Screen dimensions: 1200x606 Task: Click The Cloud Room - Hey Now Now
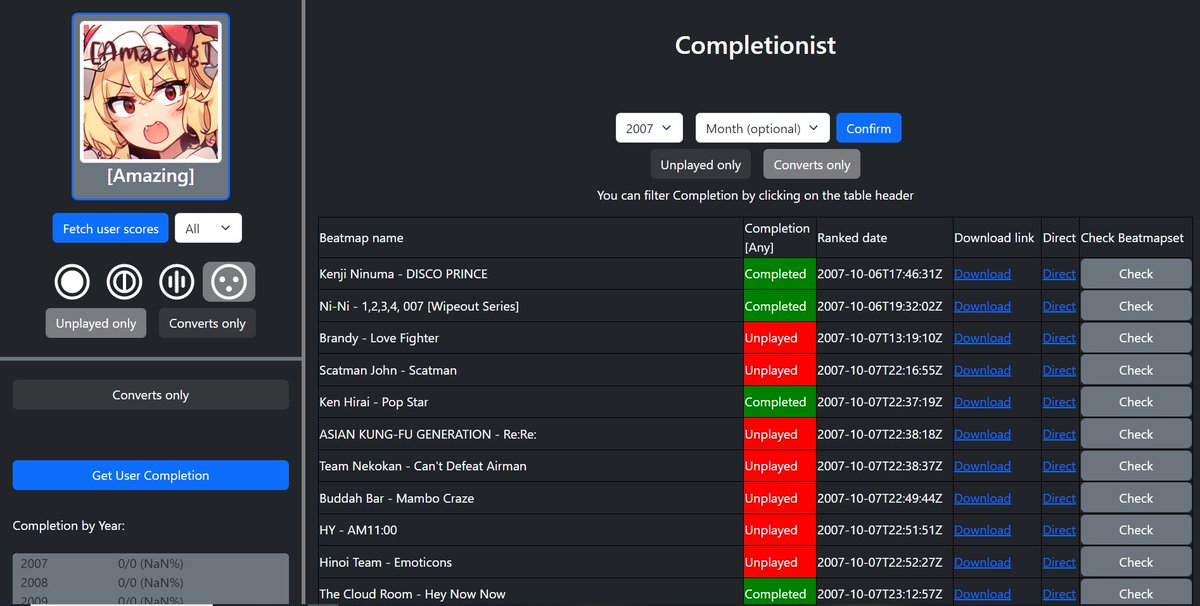412,594
